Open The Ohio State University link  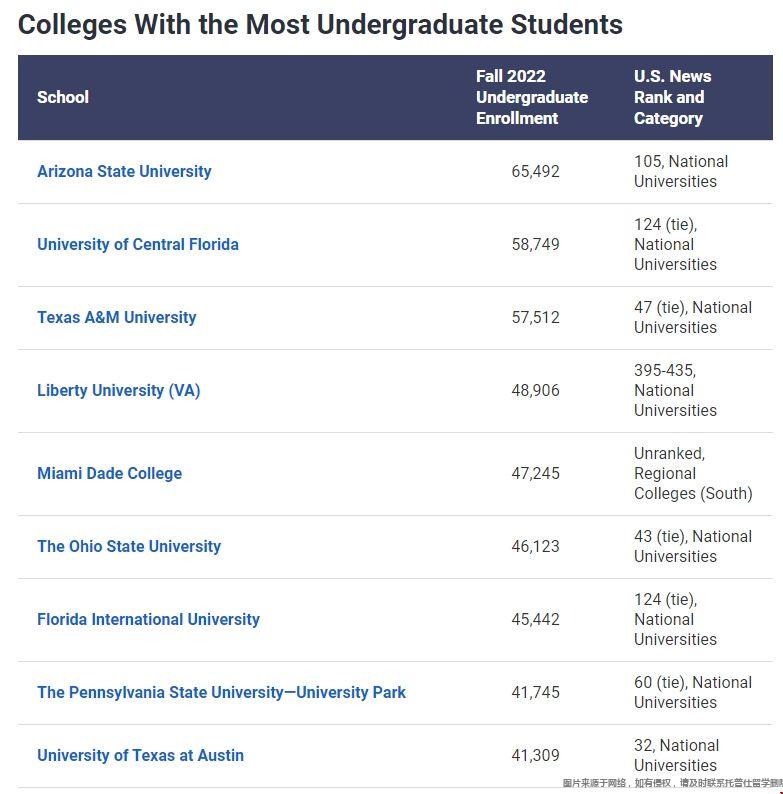pos(129,546)
